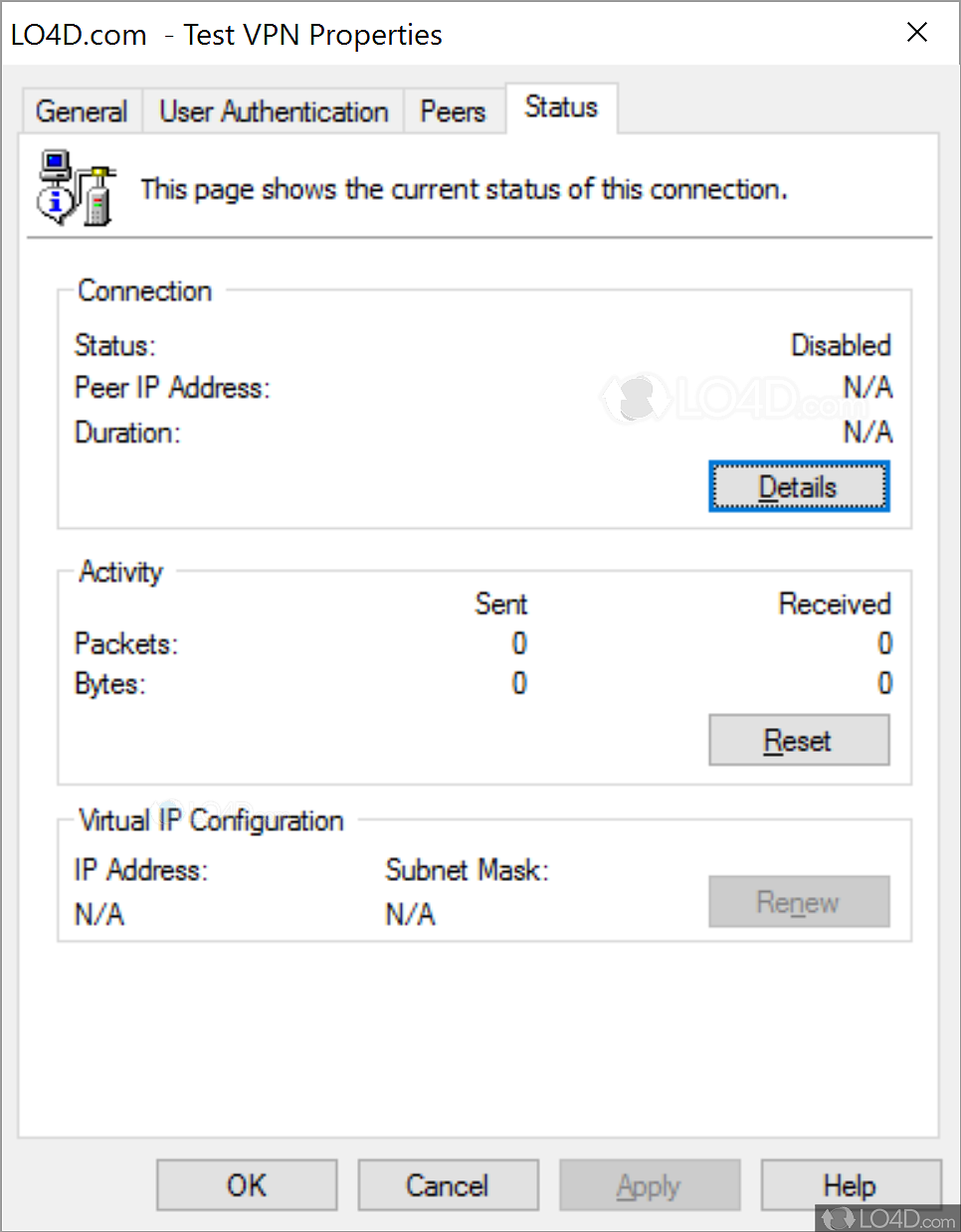Click the connection status info icon
Screen dimensions: 961x1232
click(x=77, y=187)
